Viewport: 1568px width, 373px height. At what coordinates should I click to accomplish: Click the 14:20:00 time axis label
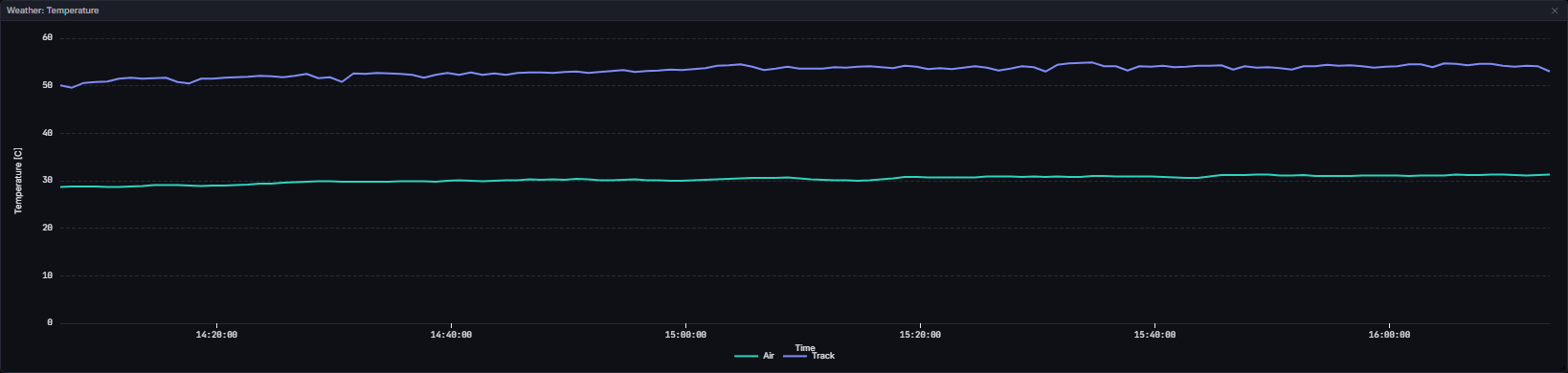point(216,335)
